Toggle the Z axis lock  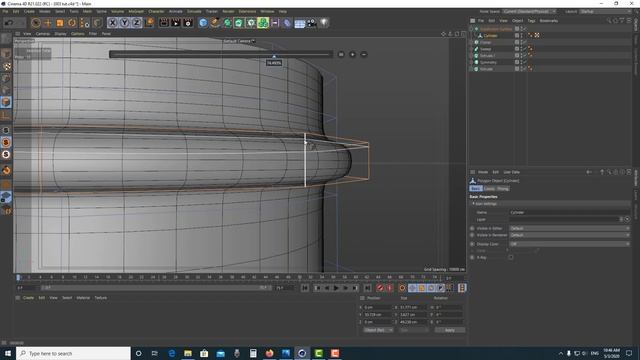click(x=136, y=23)
